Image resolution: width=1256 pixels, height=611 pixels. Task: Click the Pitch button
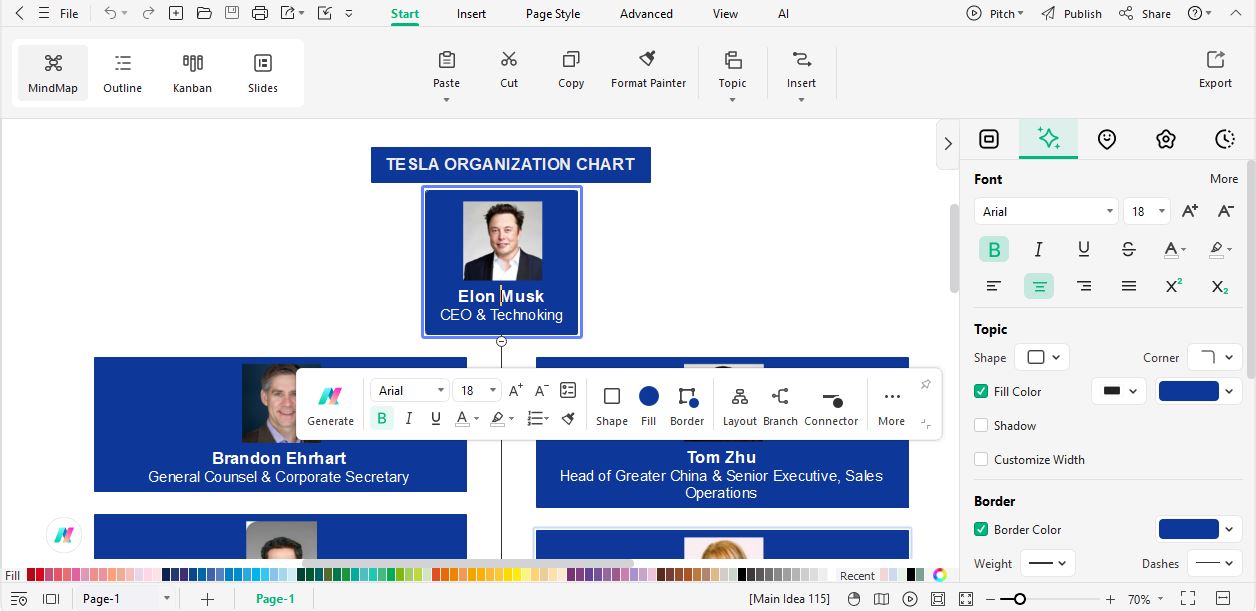995,14
